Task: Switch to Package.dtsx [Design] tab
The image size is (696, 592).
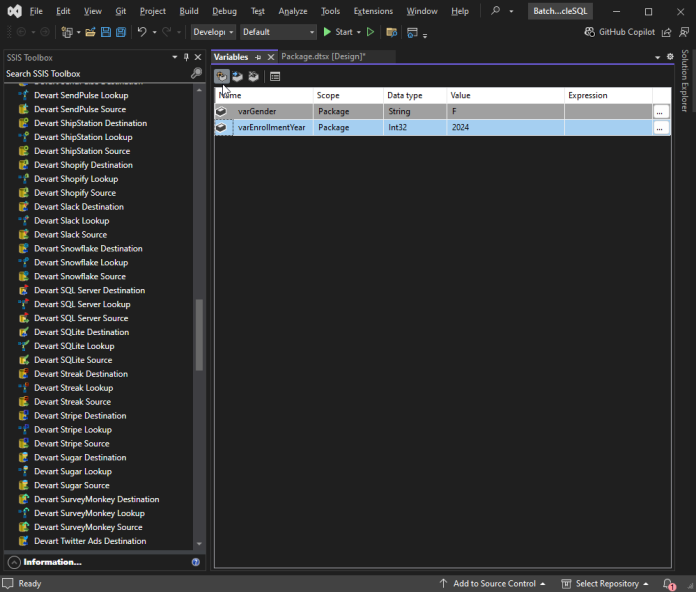Action: 323,56
